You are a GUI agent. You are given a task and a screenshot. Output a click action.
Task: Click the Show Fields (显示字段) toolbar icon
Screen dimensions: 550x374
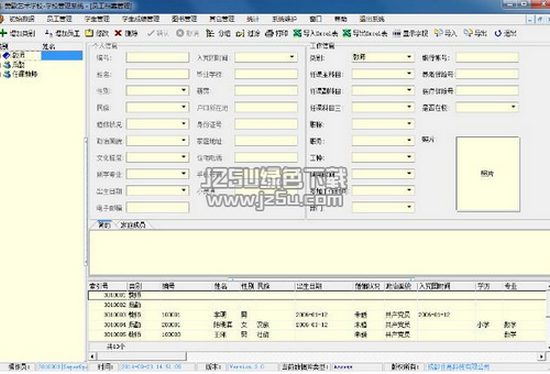[396, 33]
